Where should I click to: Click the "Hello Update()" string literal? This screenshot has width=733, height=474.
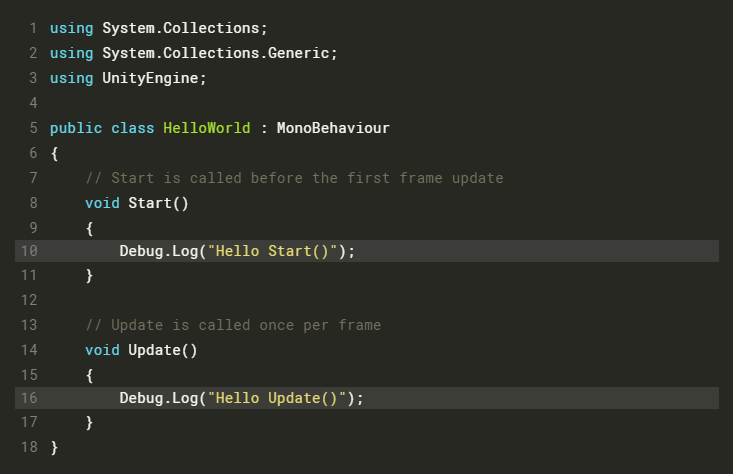pos(276,398)
